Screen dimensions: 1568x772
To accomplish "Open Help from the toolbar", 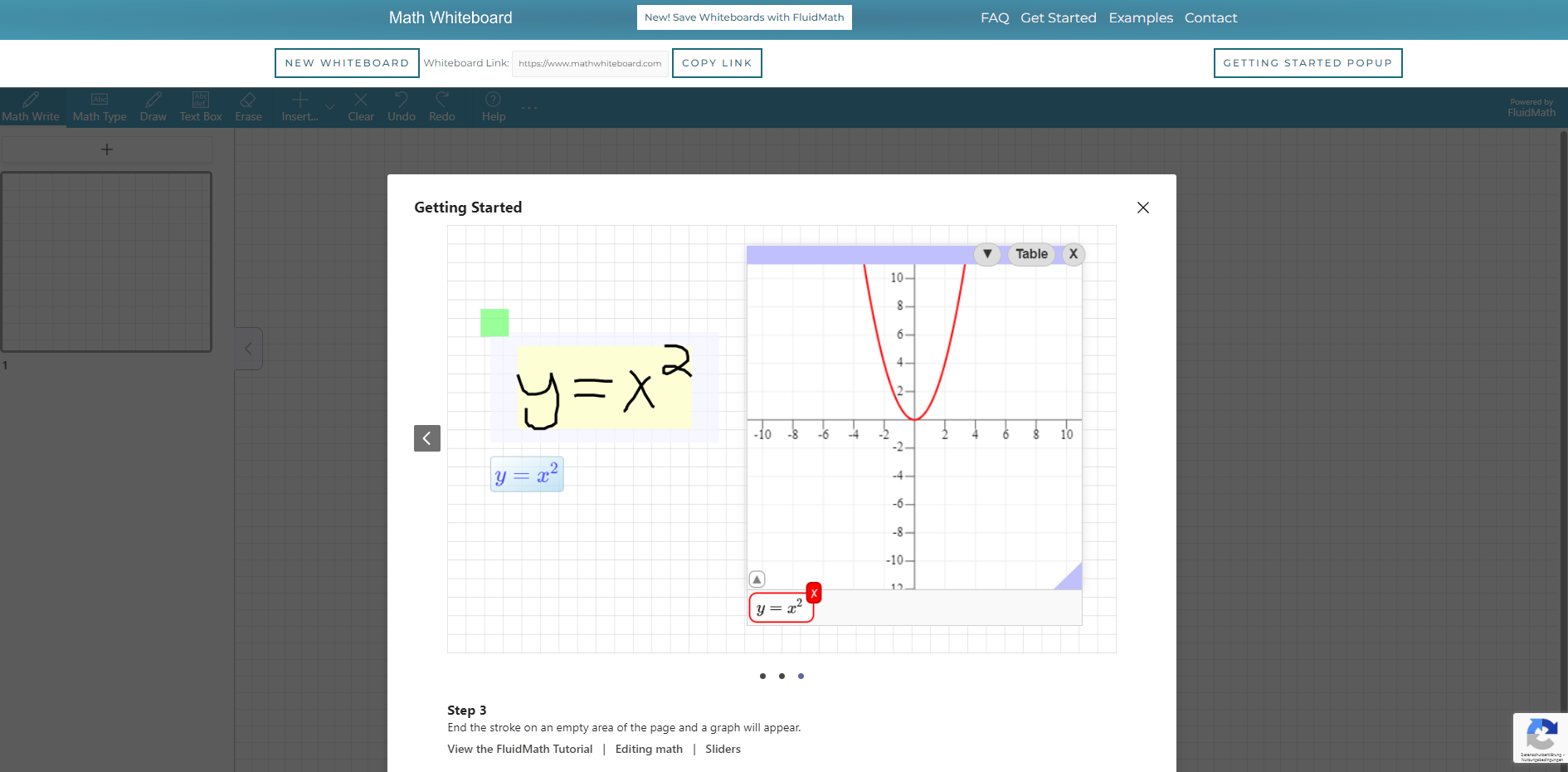I will (x=493, y=106).
